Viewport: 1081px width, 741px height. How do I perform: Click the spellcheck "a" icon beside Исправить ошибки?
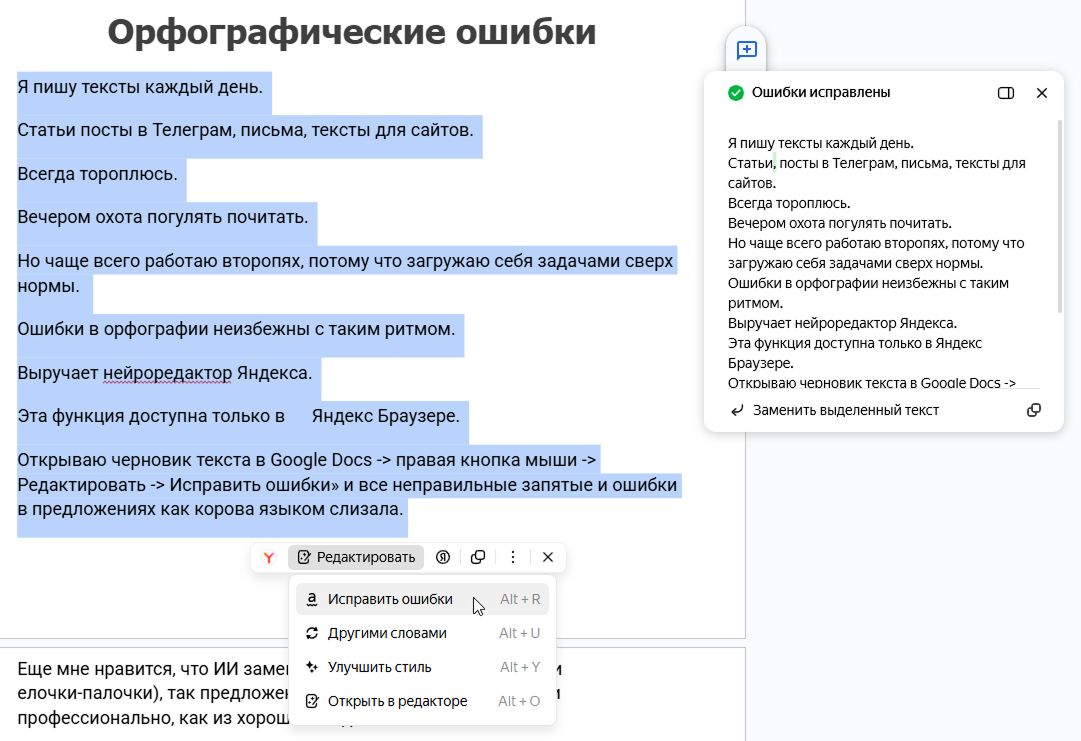(311, 598)
